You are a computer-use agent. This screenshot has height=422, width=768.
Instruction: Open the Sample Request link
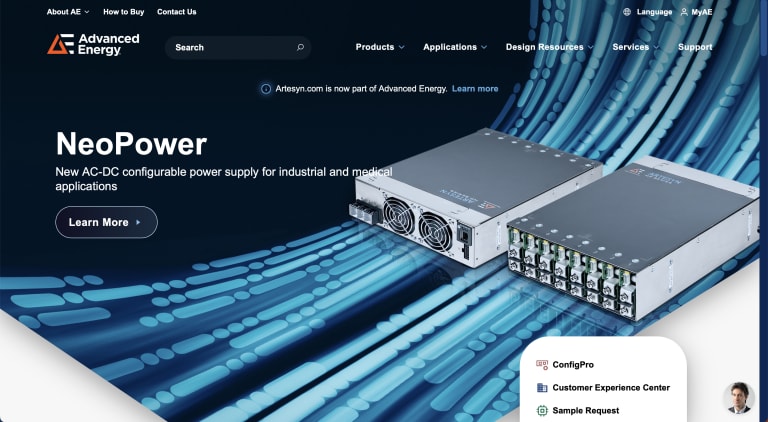(x=585, y=411)
